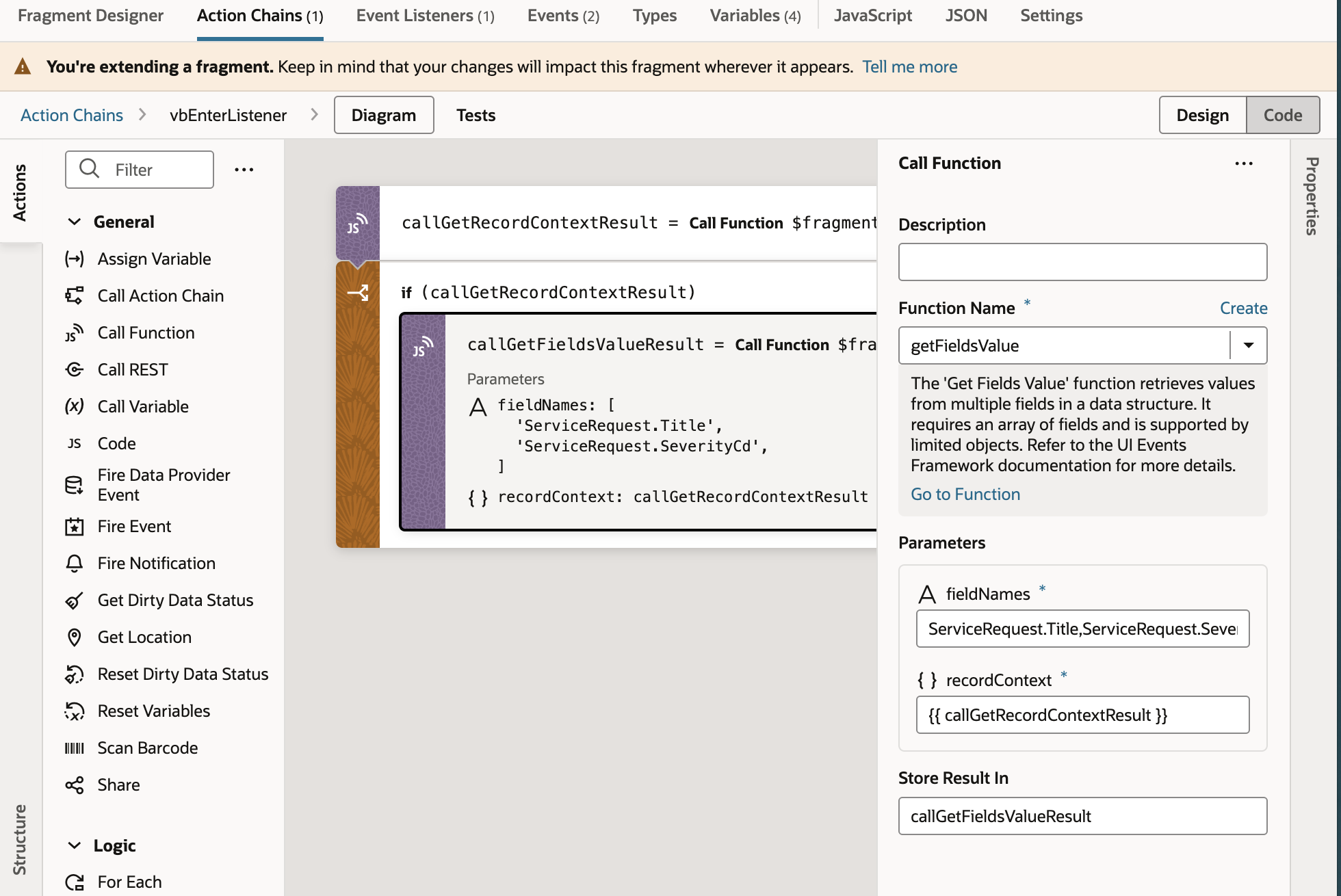Expand the Logic section expander
The image size is (1341, 896).
[x=76, y=844]
